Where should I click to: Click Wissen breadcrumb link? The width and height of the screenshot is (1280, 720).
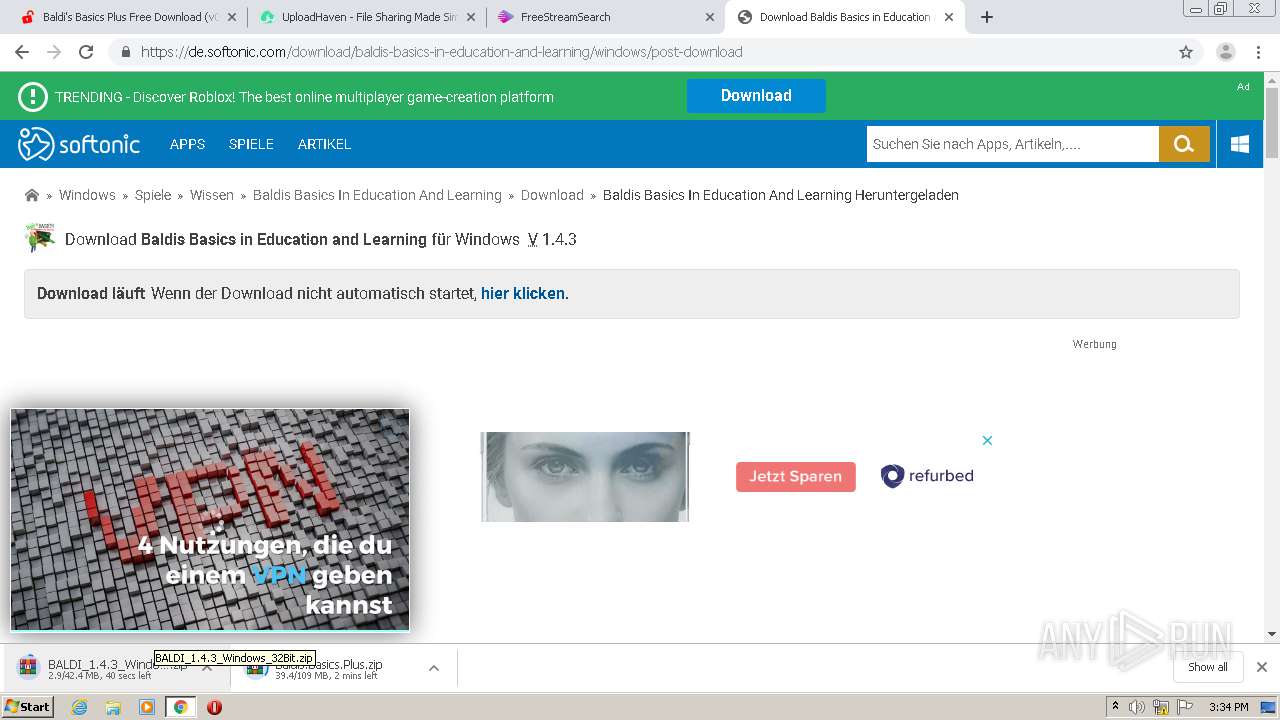tap(212, 195)
